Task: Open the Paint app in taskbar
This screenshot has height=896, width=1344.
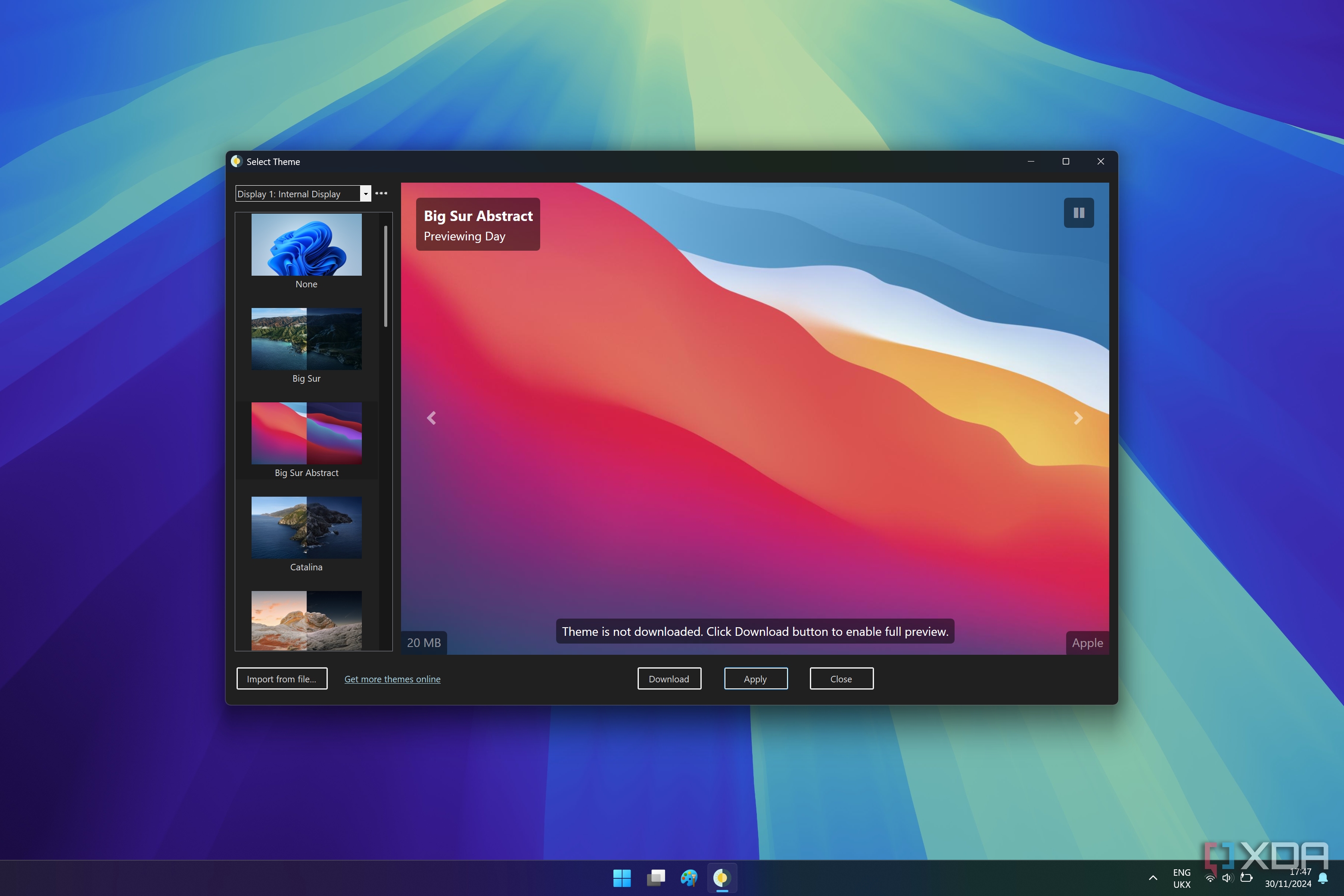Action: [x=688, y=878]
